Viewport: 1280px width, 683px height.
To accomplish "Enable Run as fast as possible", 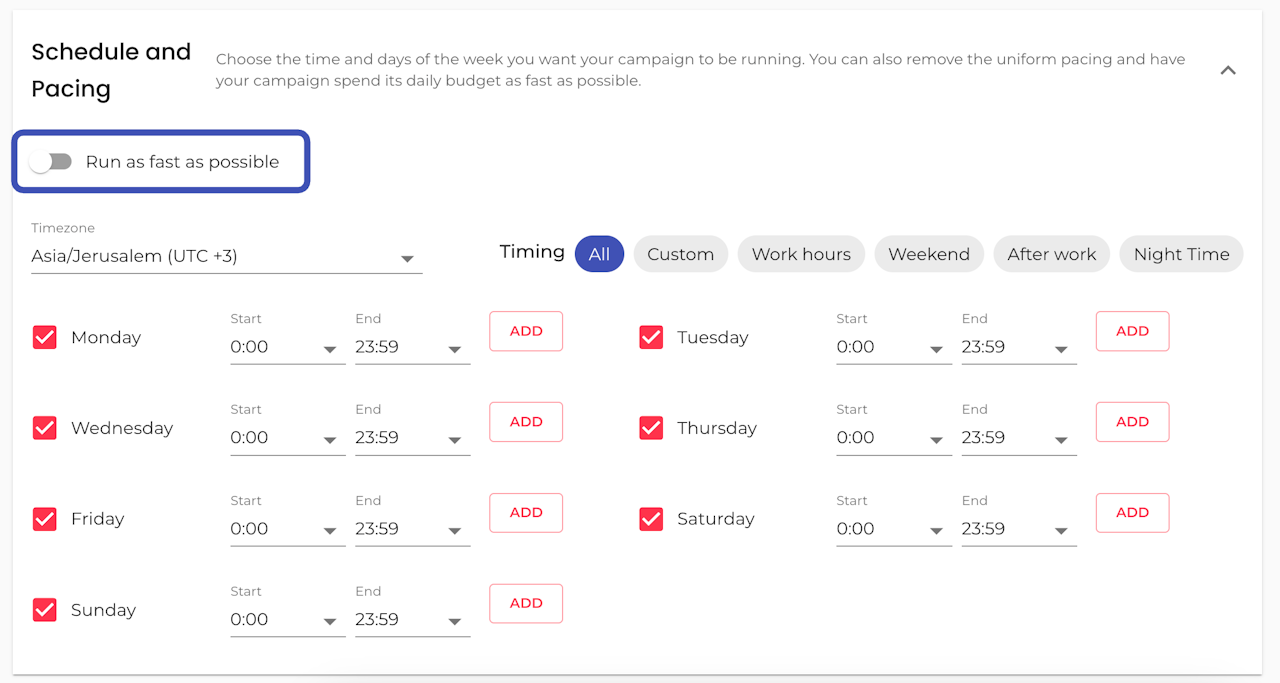I will coord(51,162).
